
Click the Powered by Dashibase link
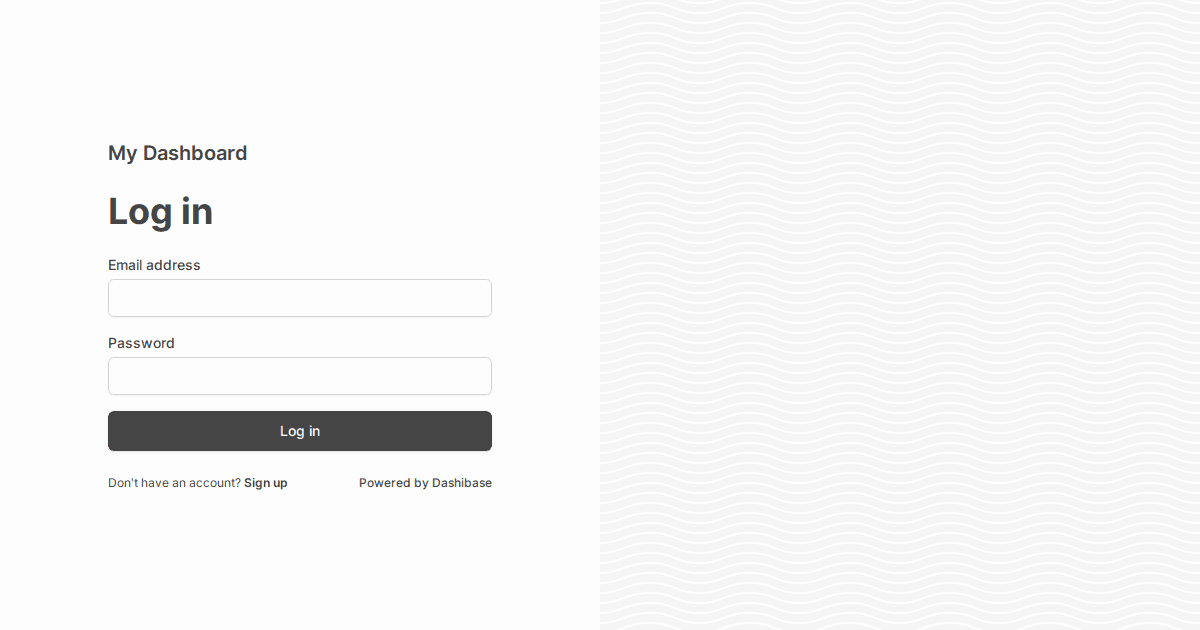(x=425, y=483)
